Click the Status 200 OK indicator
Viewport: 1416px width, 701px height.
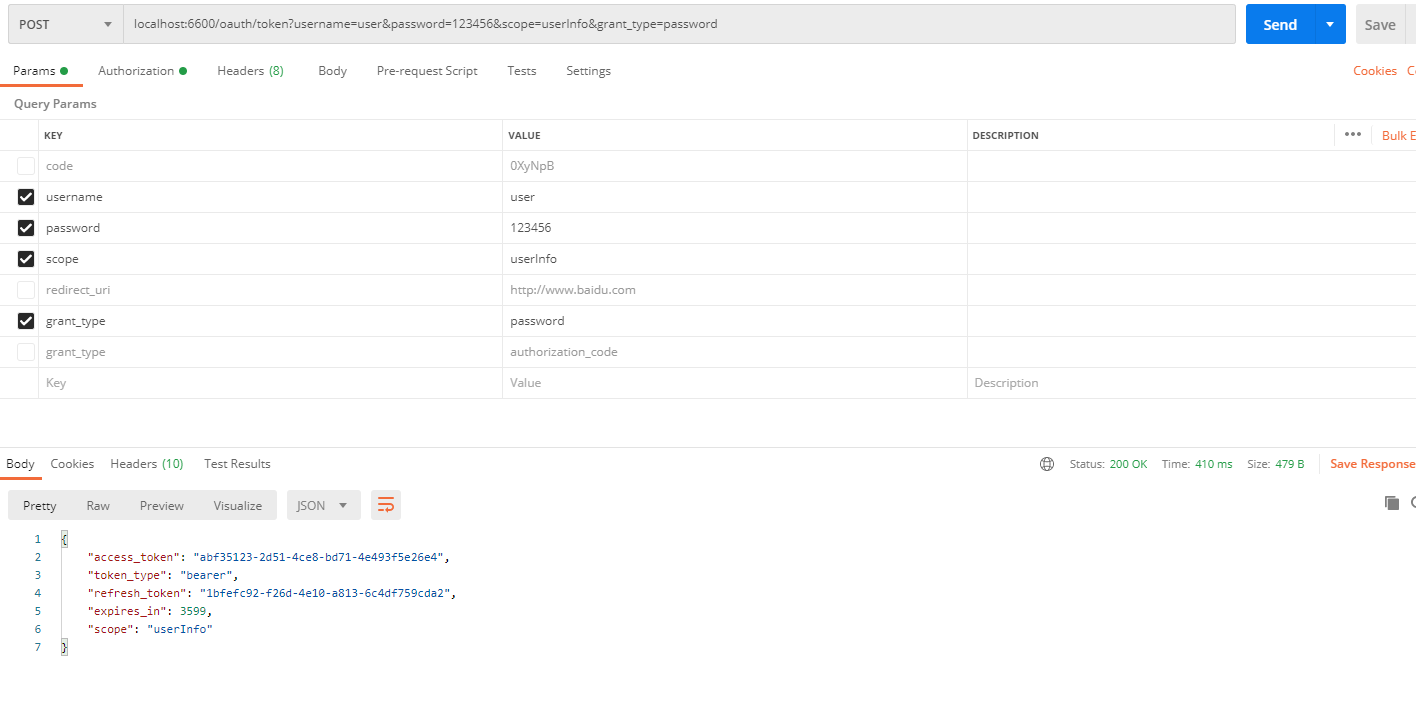(x=1108, y=464)
